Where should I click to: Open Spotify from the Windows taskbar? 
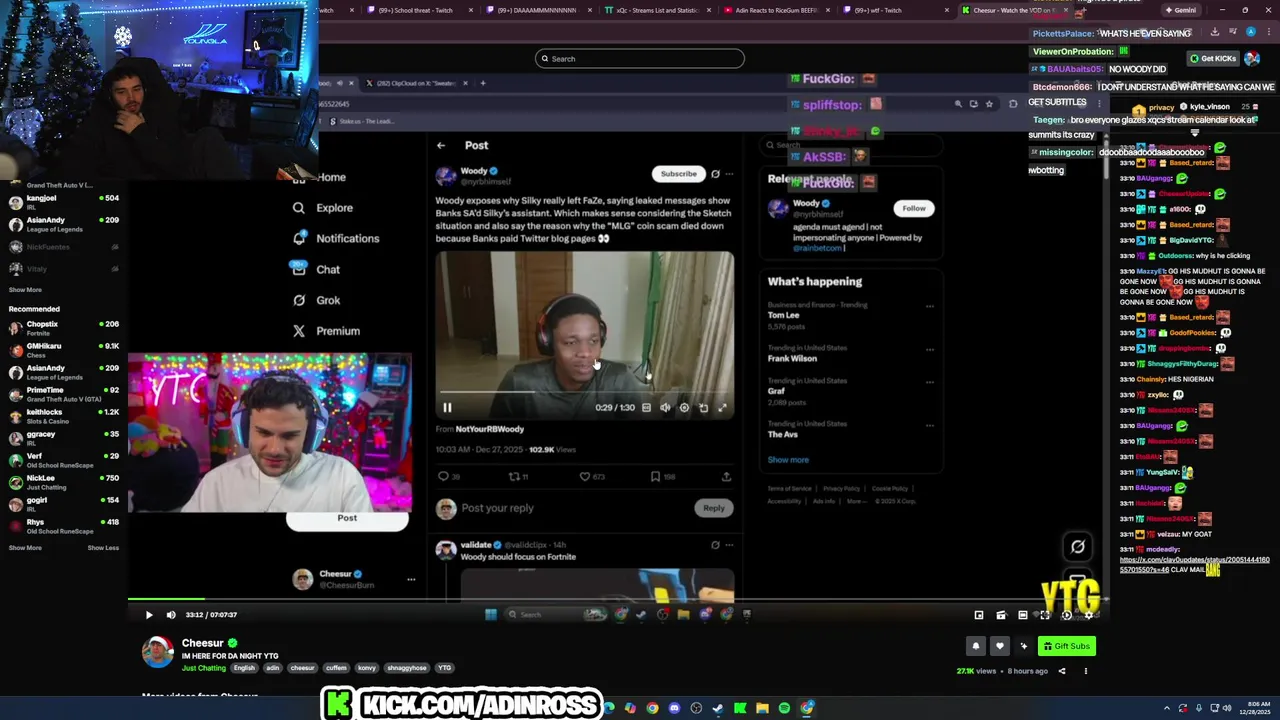point(784,708)
